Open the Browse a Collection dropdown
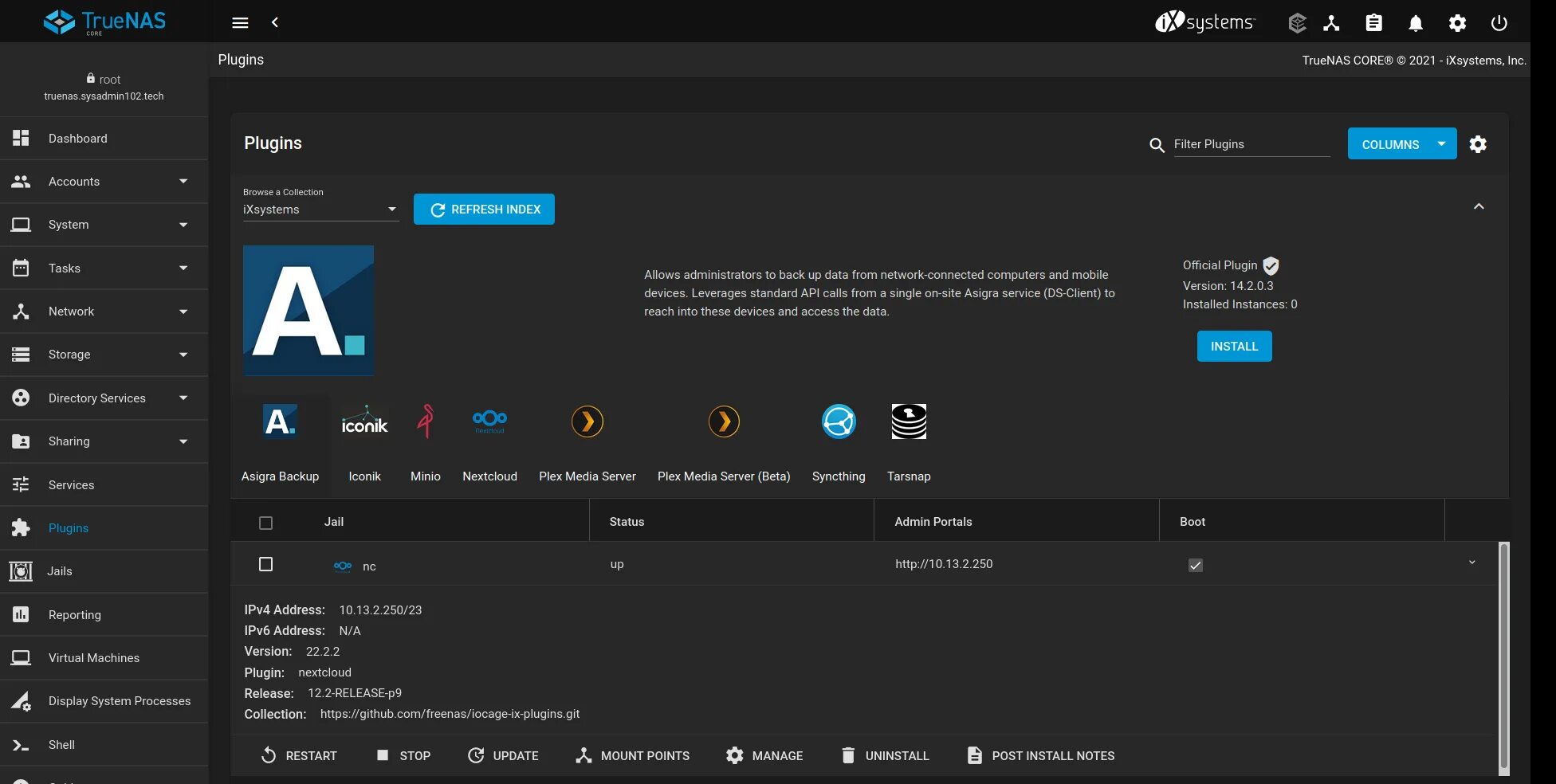Viewport: 1556px width, 784px height. click(320, 210)
